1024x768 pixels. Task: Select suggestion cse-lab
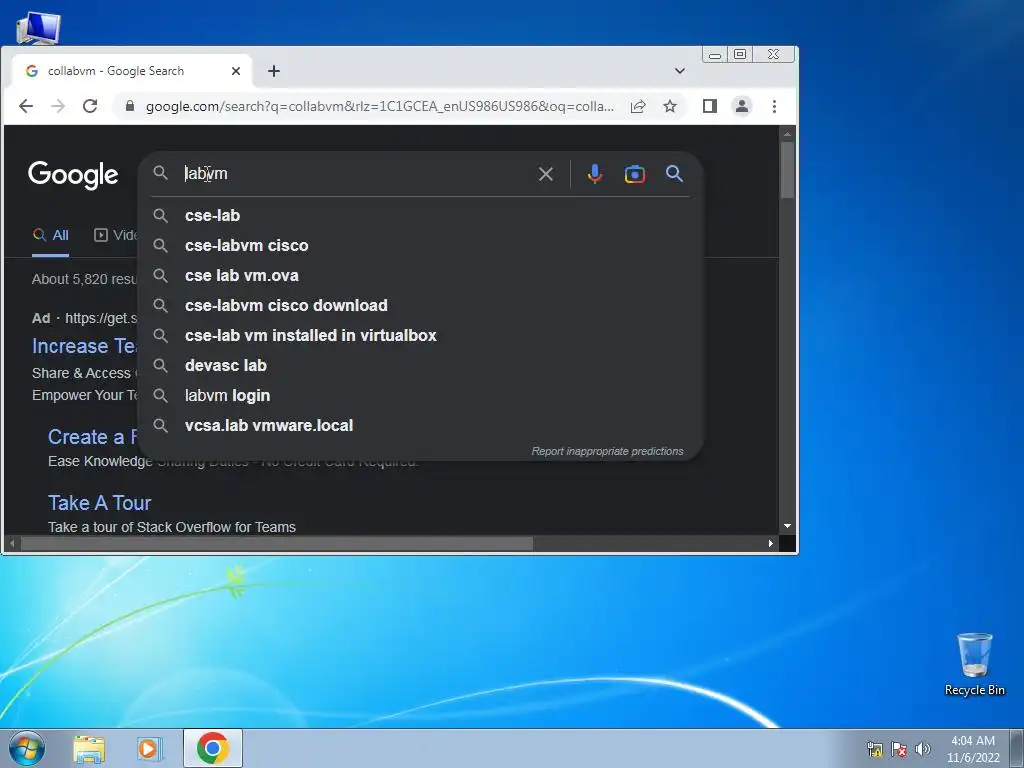[420, 216]
